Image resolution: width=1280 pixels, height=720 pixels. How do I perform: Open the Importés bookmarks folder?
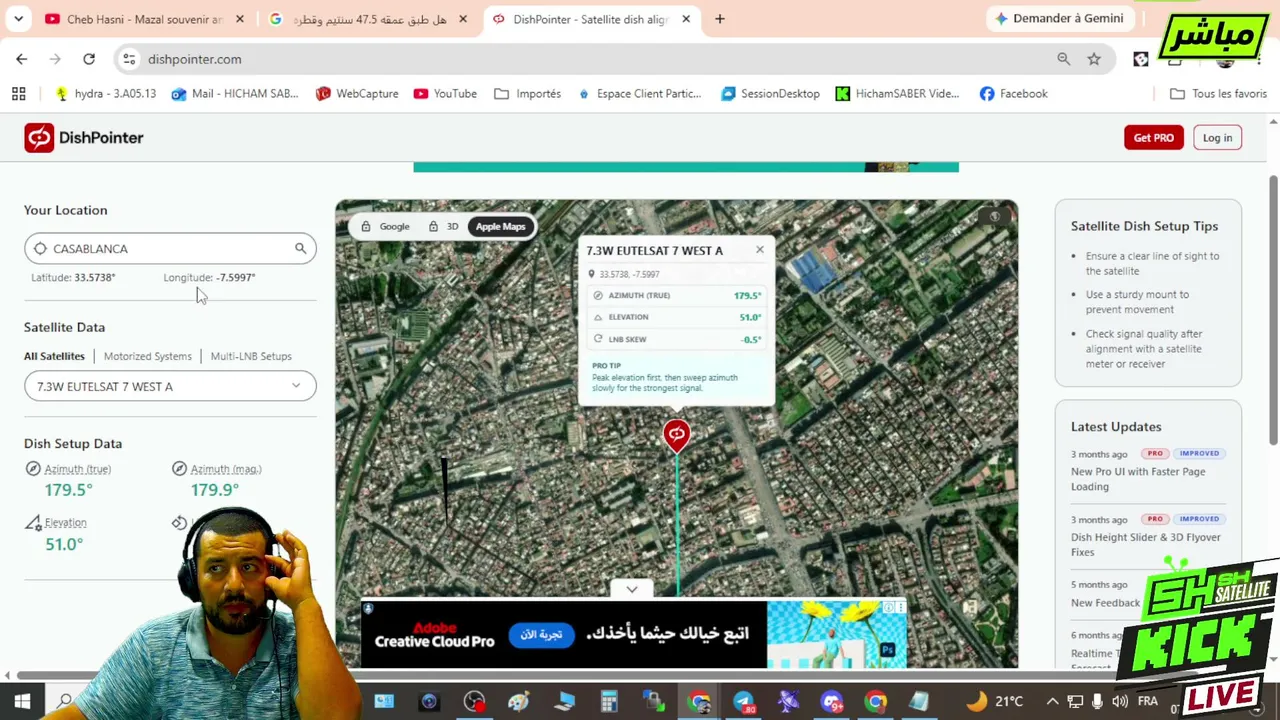tap(527, 93)
